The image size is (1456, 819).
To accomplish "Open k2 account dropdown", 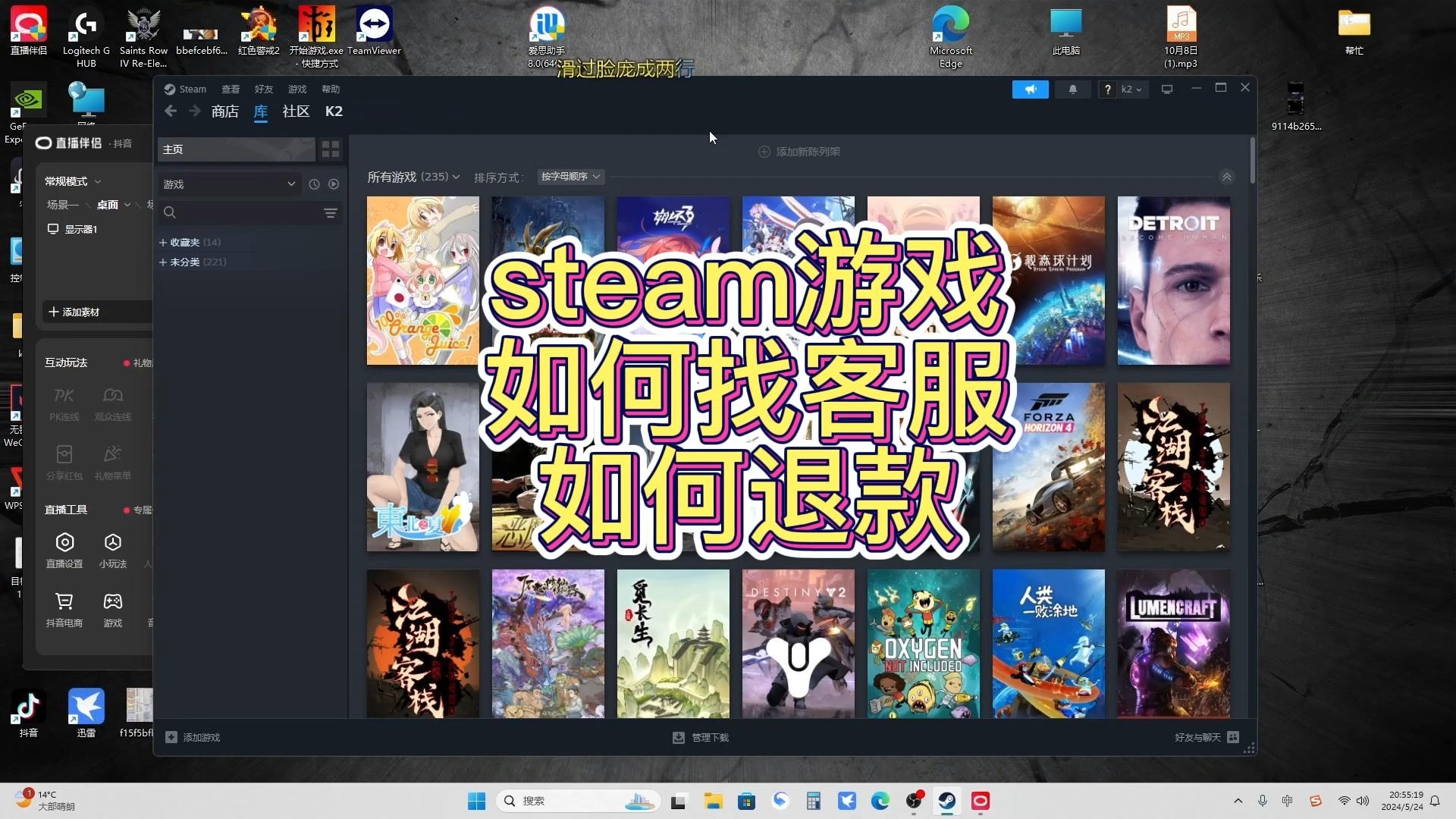I will (1131, 89).
